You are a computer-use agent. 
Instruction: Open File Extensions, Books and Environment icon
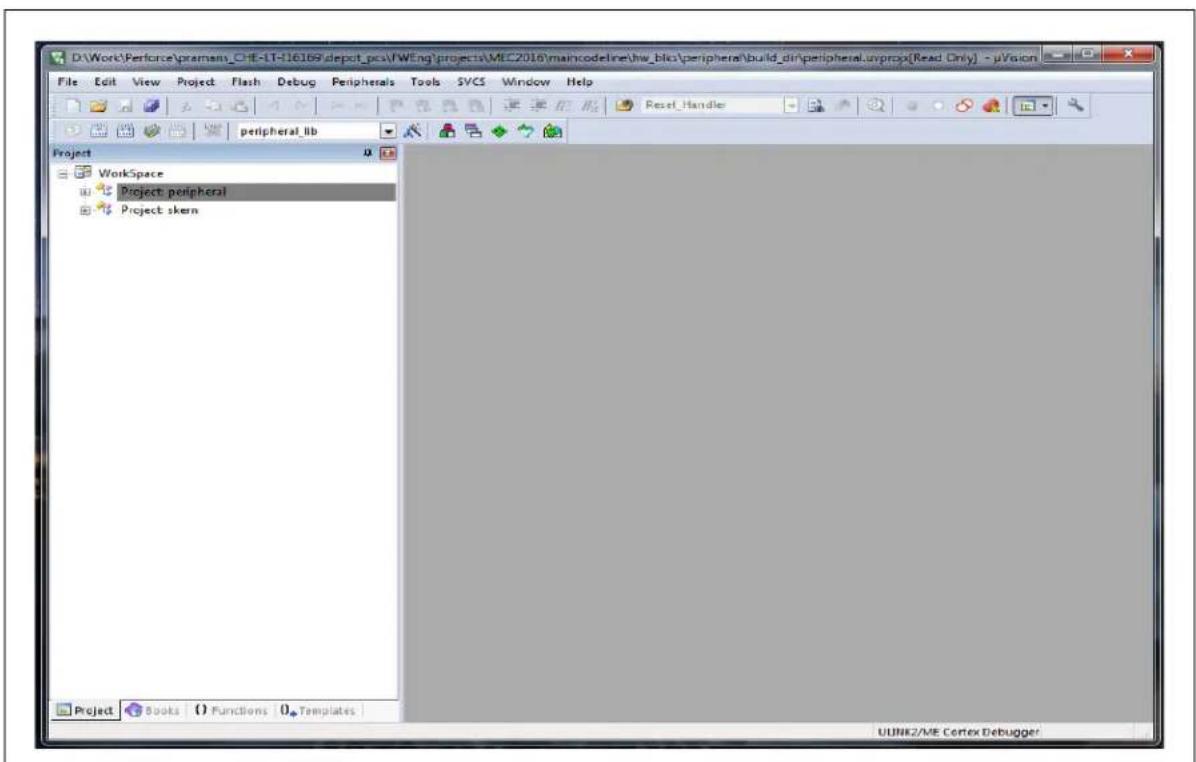point(449,131)
